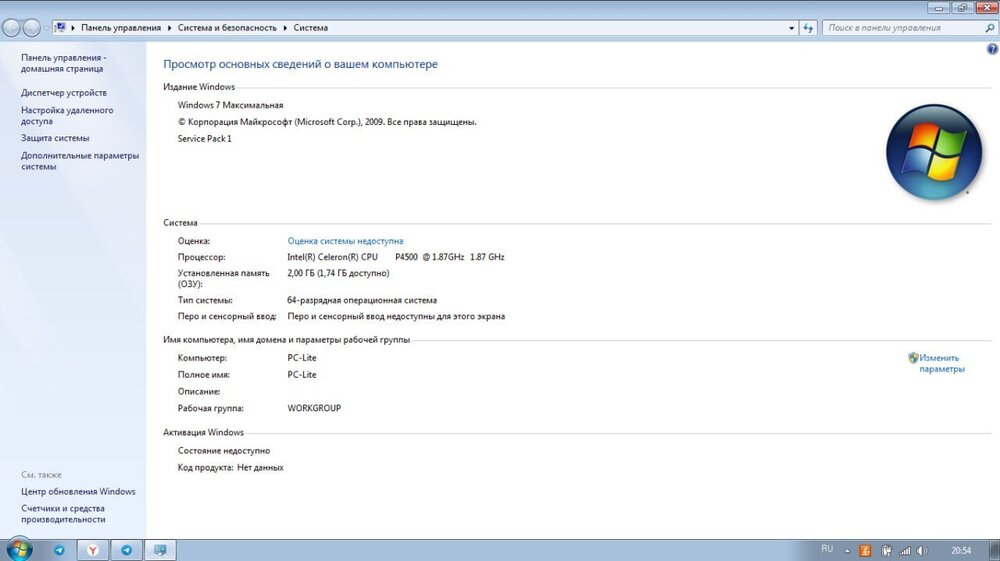The width and height of the screenshot is (1000, 561).
Task: Click the computer icon in address bar
Action: [x=61, y=27]
